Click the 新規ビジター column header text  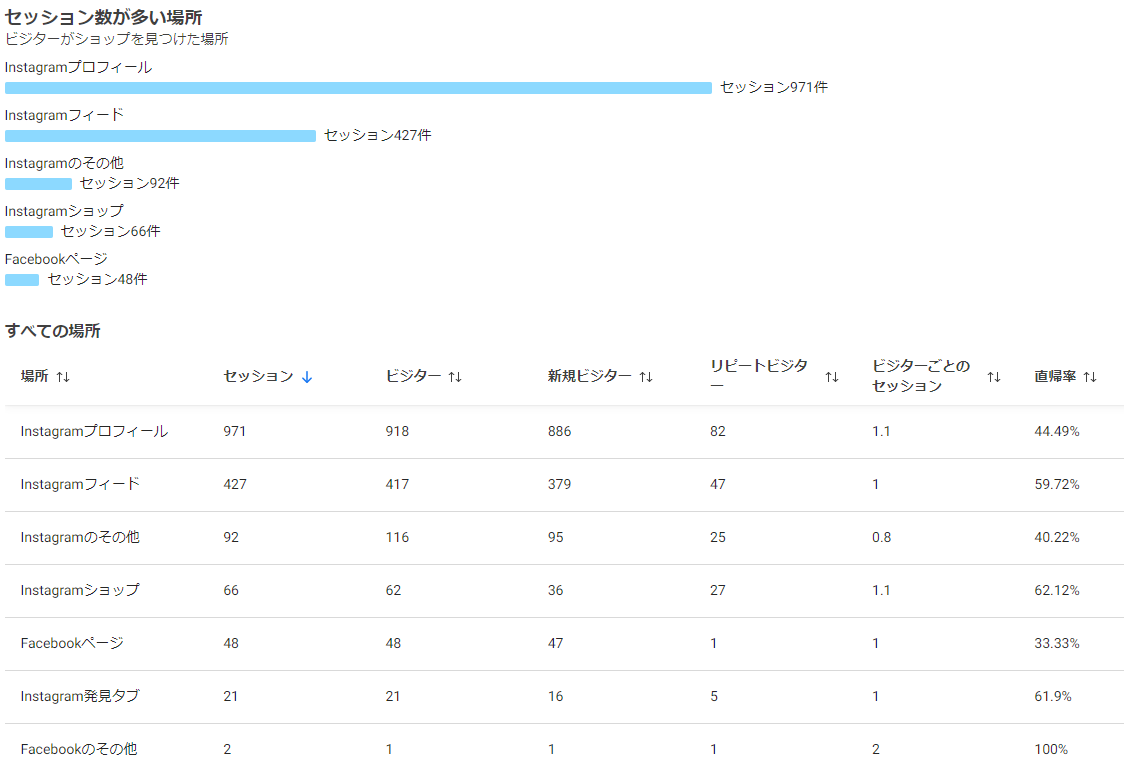[x=590, y=376]
